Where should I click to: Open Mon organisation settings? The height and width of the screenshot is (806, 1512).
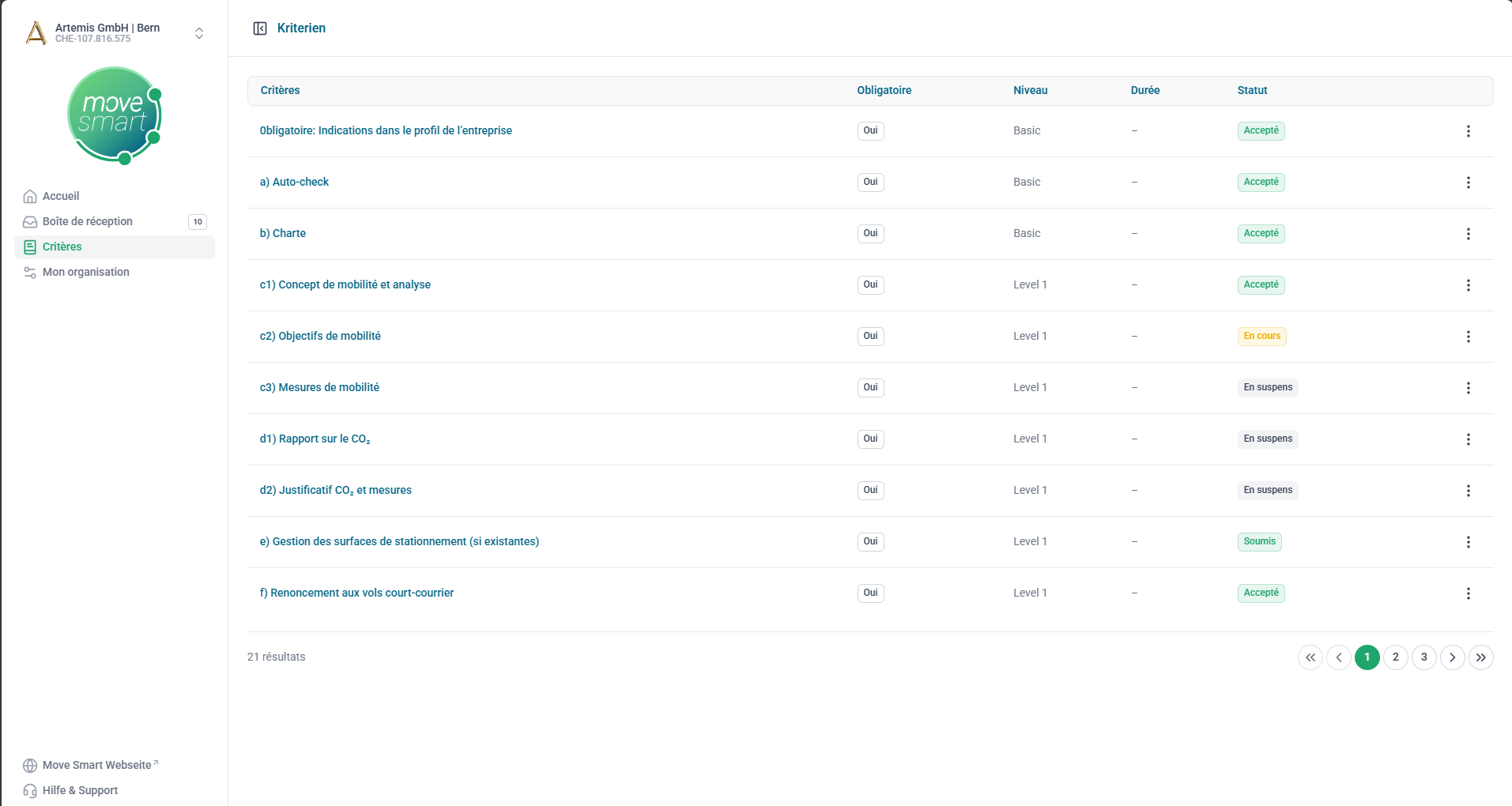coord(85,272)
